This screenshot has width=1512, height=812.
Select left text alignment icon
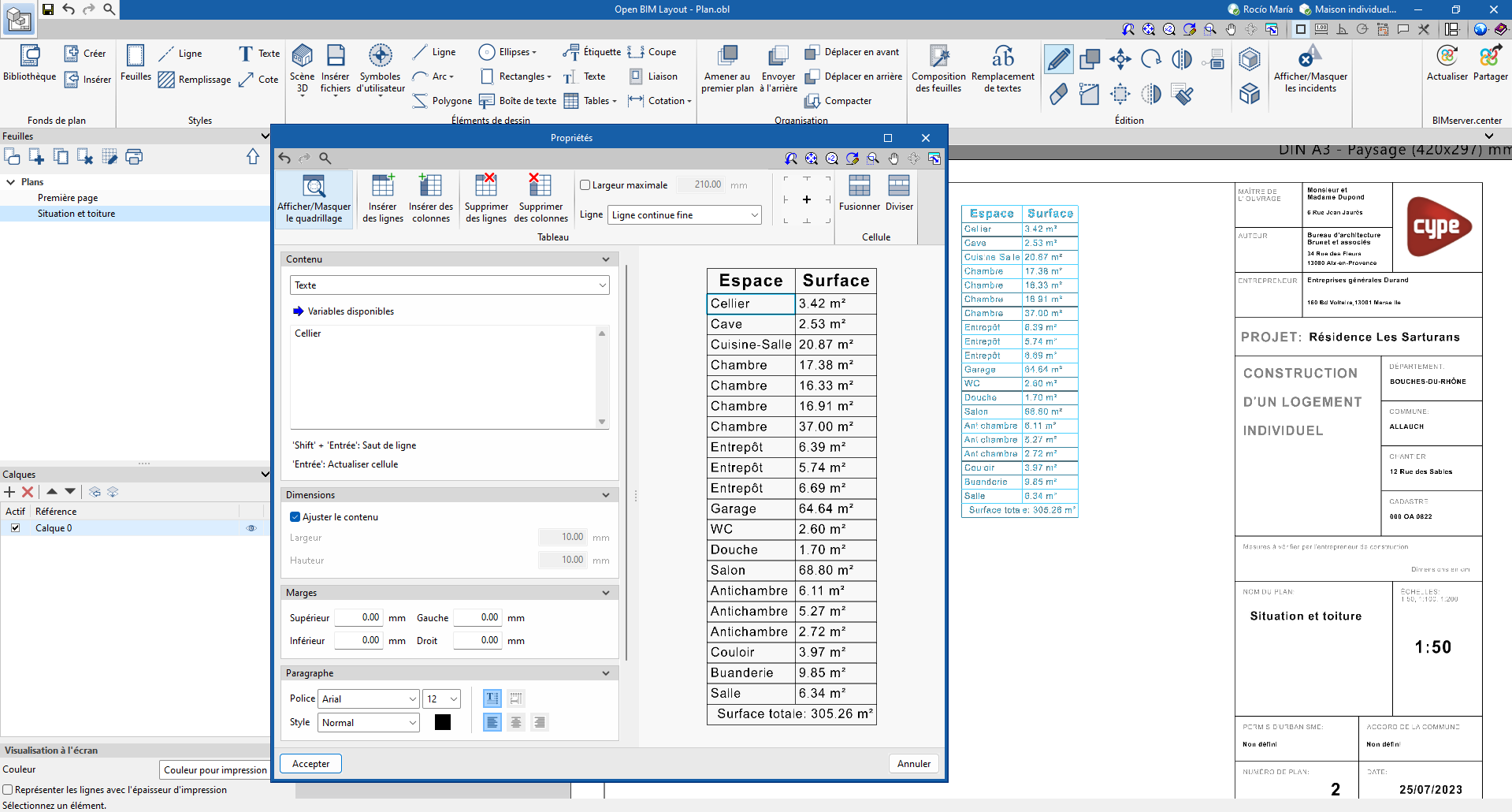[492, 722]
